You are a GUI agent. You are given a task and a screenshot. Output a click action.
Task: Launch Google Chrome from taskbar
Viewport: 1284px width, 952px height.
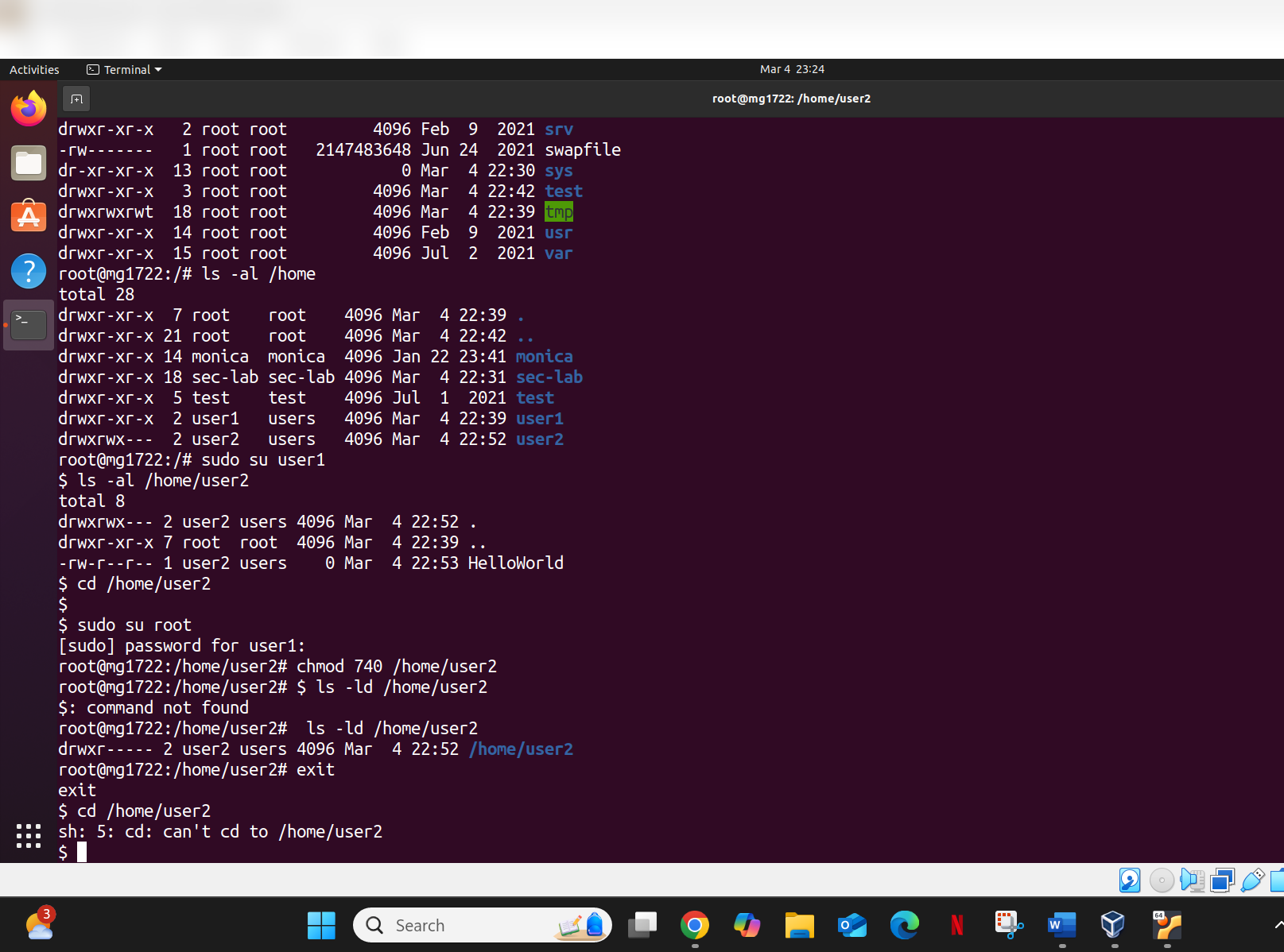click(x=695, y=925)
